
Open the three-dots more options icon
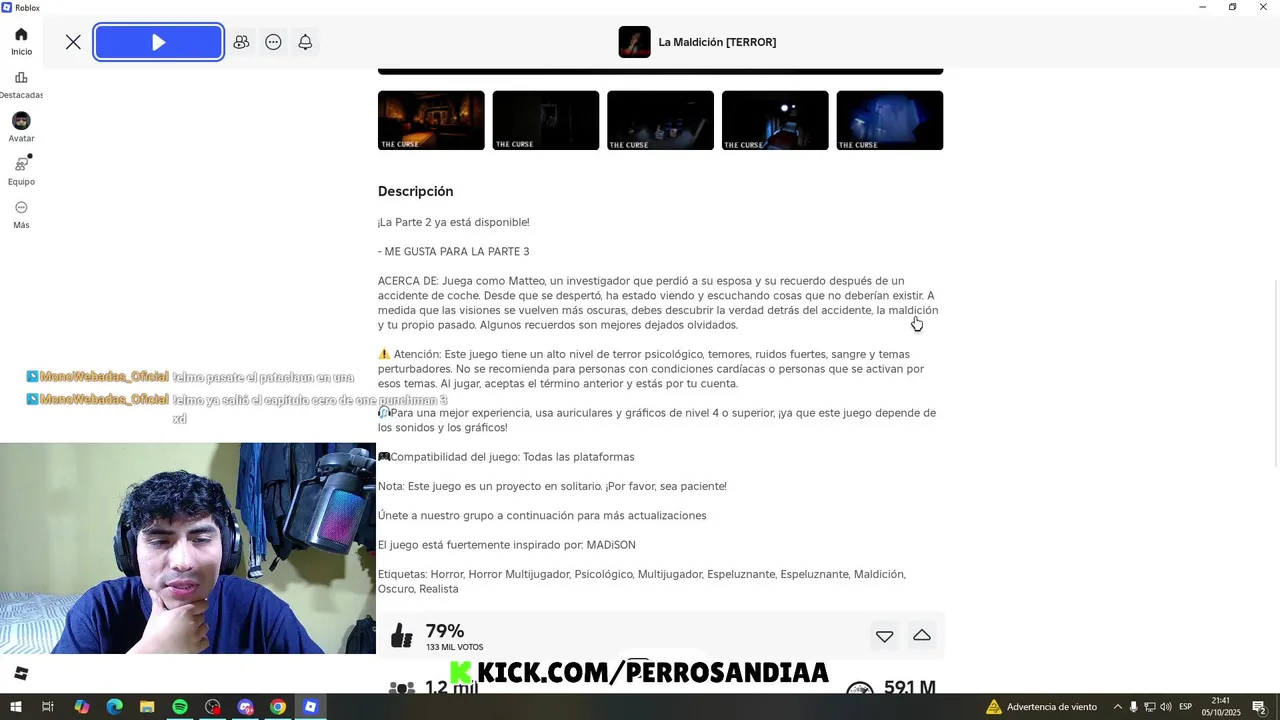[273, 42]
